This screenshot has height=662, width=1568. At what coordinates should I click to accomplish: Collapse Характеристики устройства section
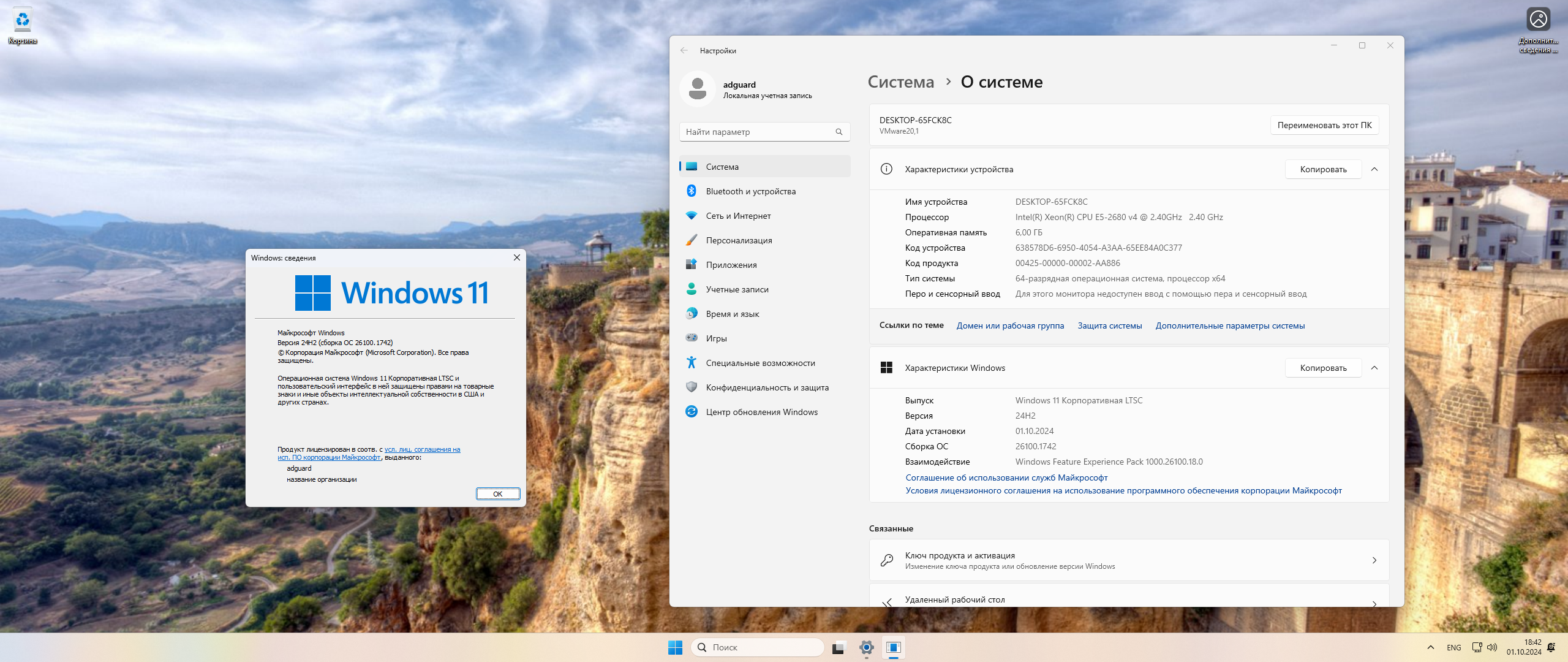point(1374,169)
